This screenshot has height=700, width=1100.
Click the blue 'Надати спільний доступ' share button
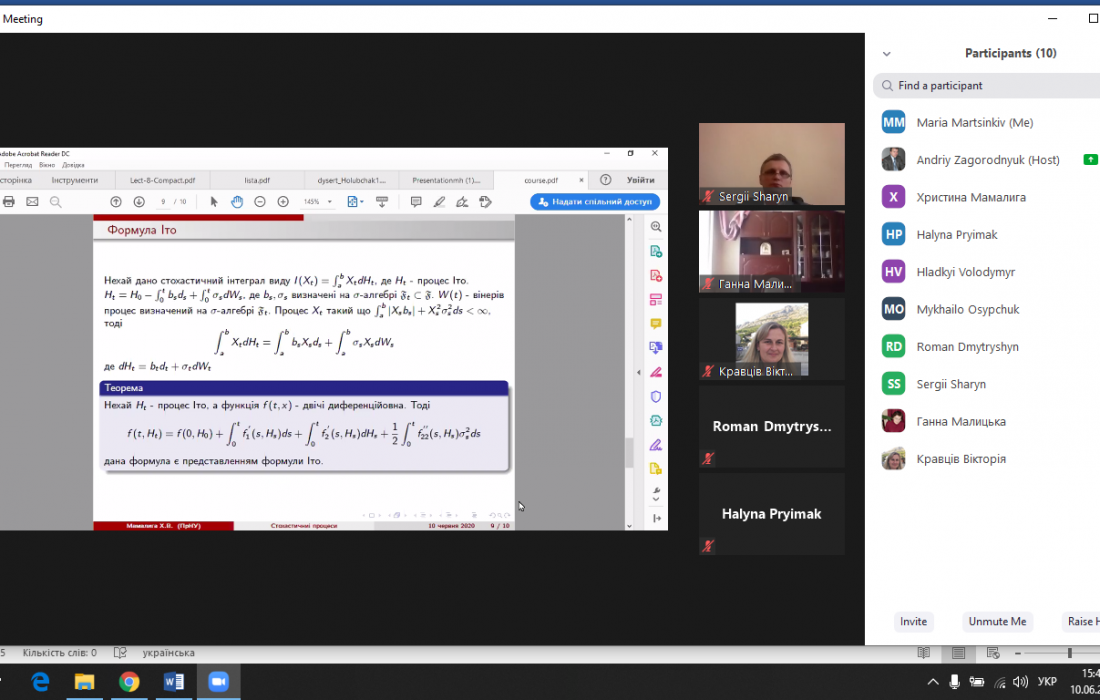[x=595, y=202]
